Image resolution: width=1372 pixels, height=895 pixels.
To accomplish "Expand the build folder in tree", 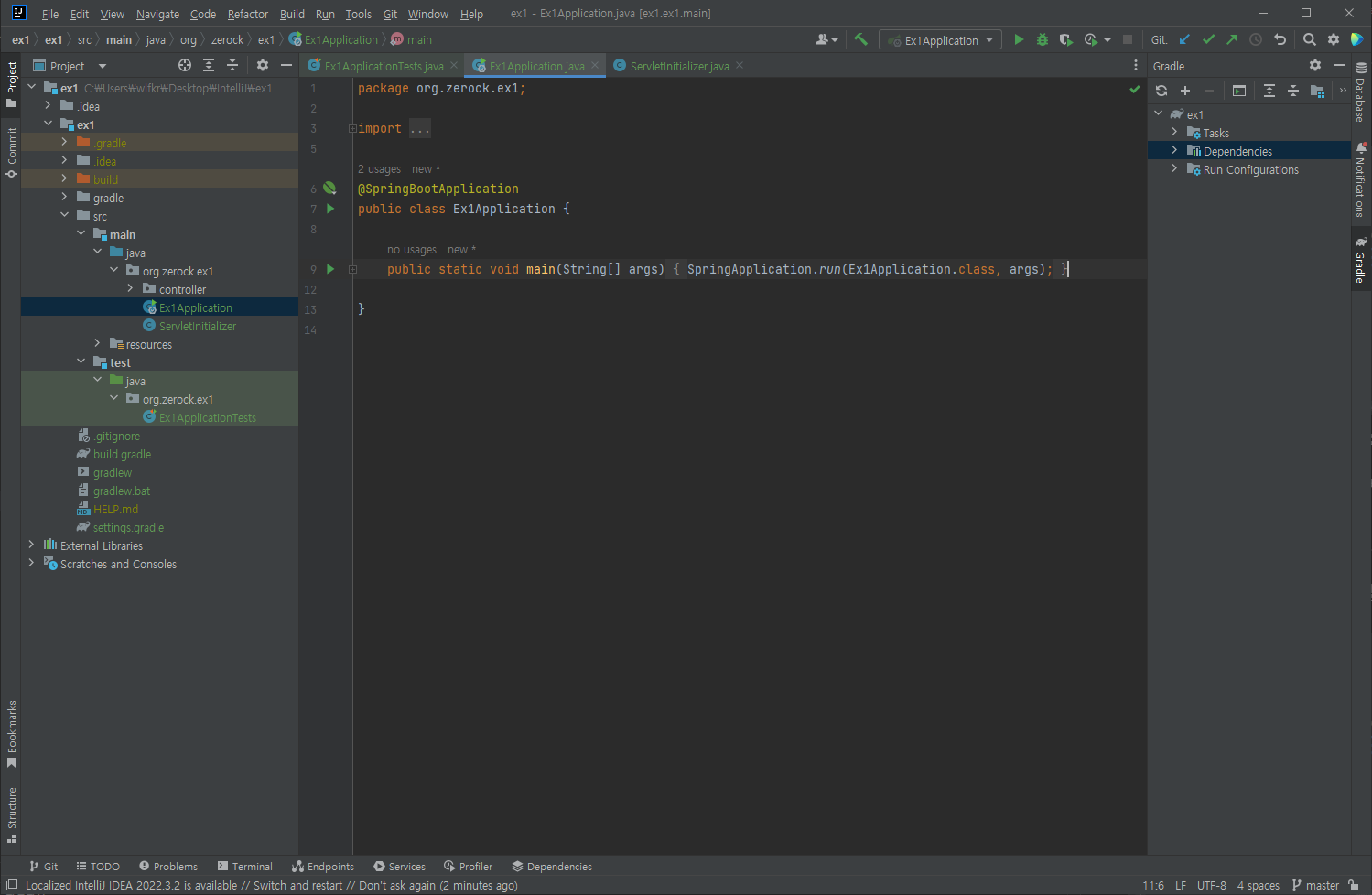I will (x=64, y=178).
